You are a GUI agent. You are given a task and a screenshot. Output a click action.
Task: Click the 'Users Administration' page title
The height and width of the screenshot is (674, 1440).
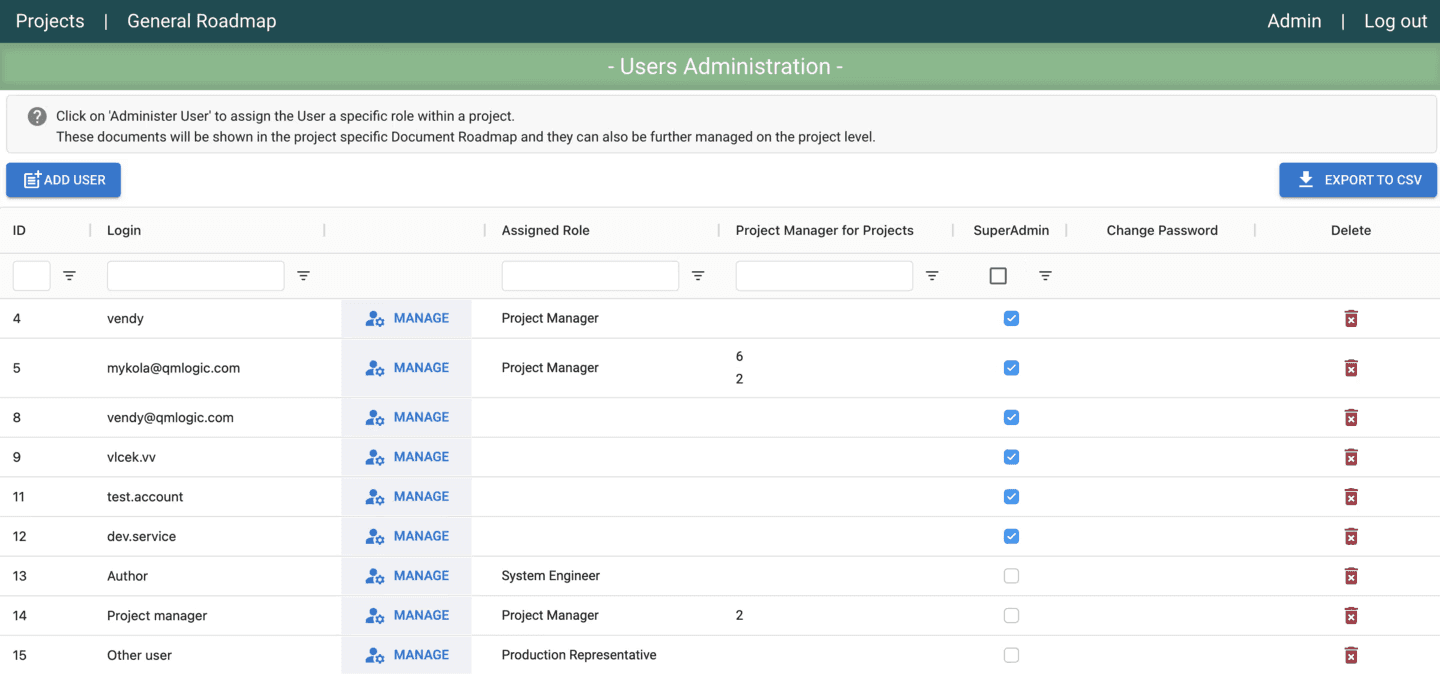coord(726,66)
